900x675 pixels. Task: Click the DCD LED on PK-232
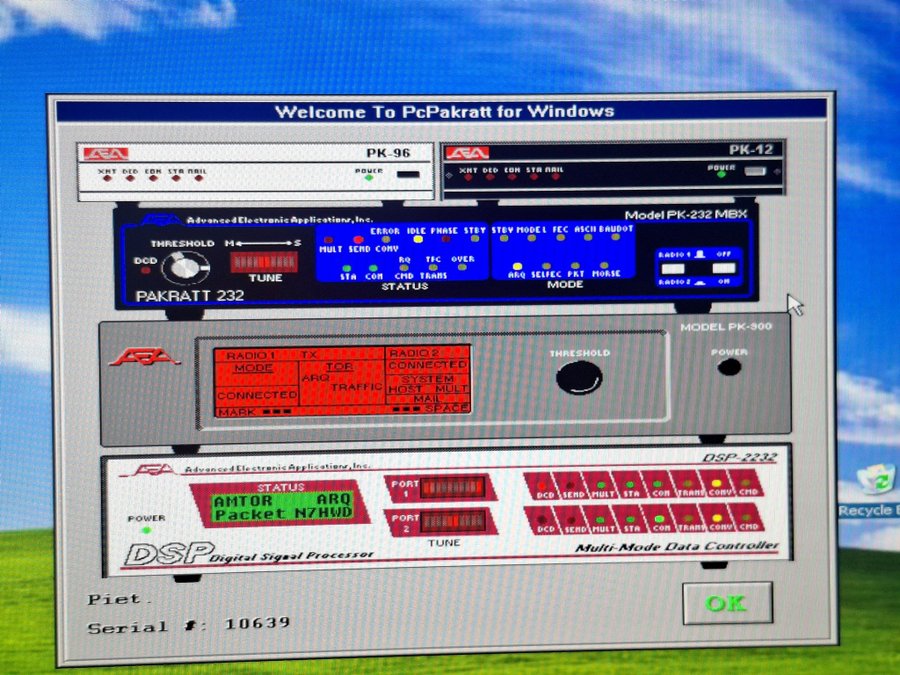coord(141,263)
